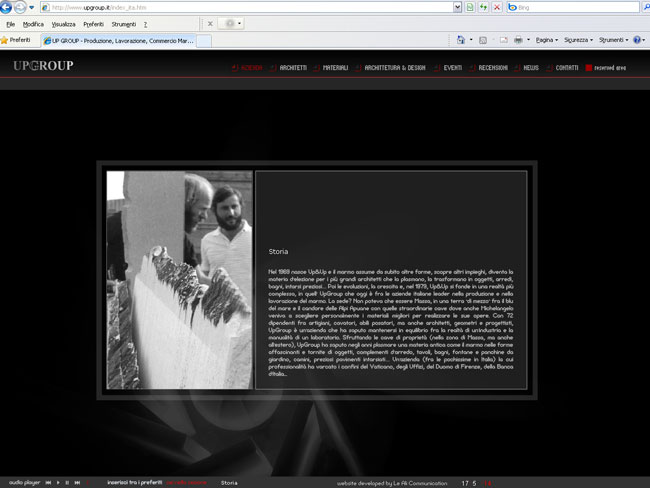Open the Visualizza menu

(63, 24)
